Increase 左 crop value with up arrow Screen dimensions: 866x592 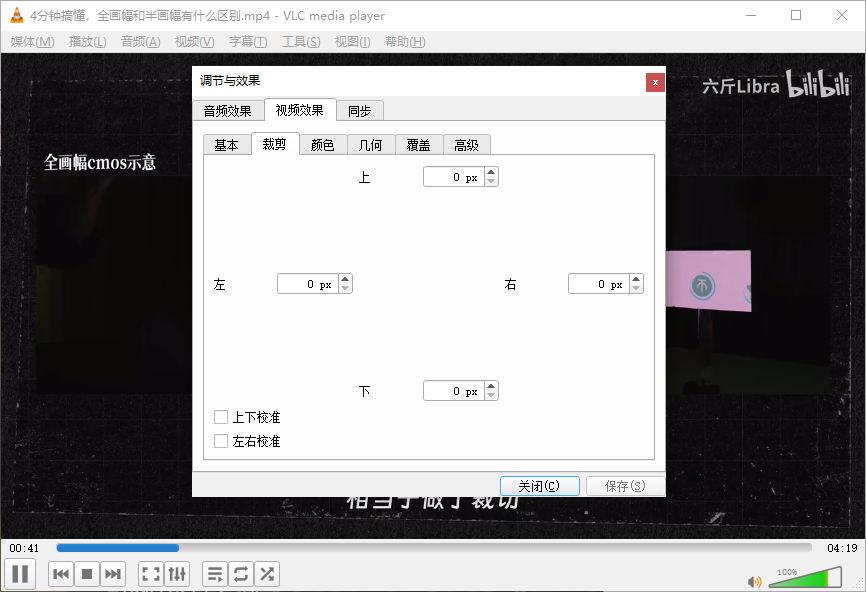pos(345,279)
